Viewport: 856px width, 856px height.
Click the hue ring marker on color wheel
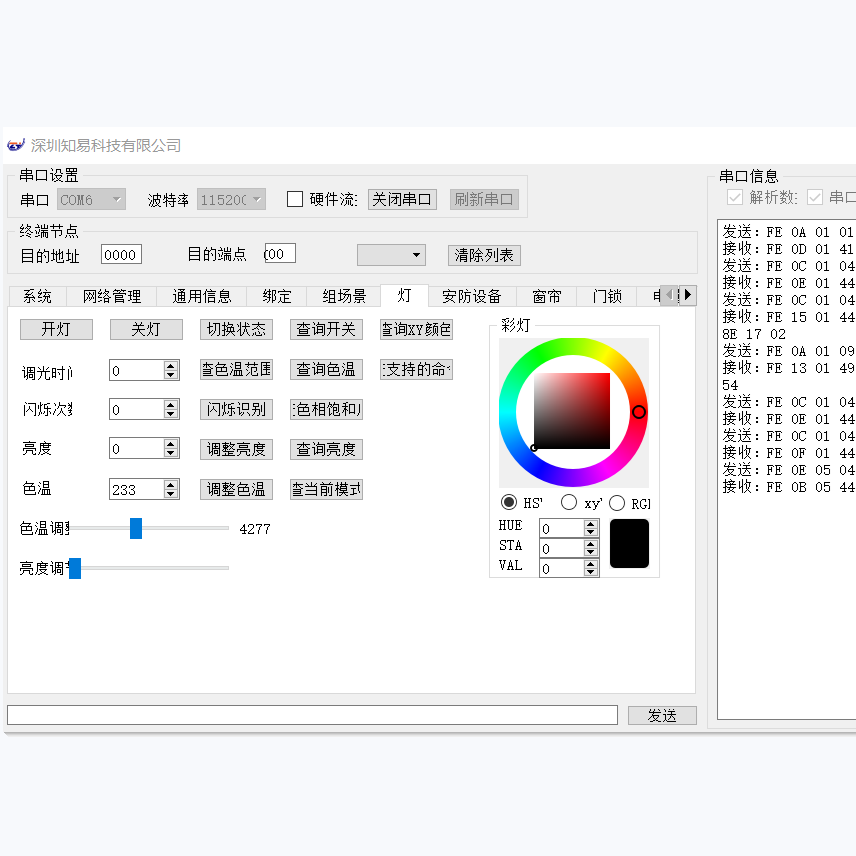click(639, 412)
